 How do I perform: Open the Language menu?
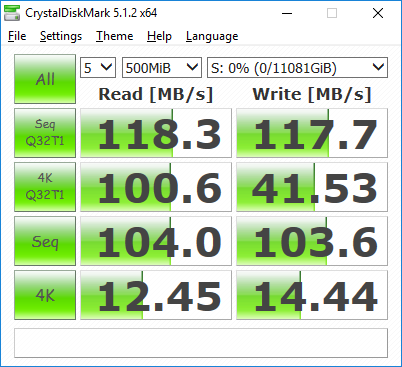pyautogui.click(x=212, y=36)
